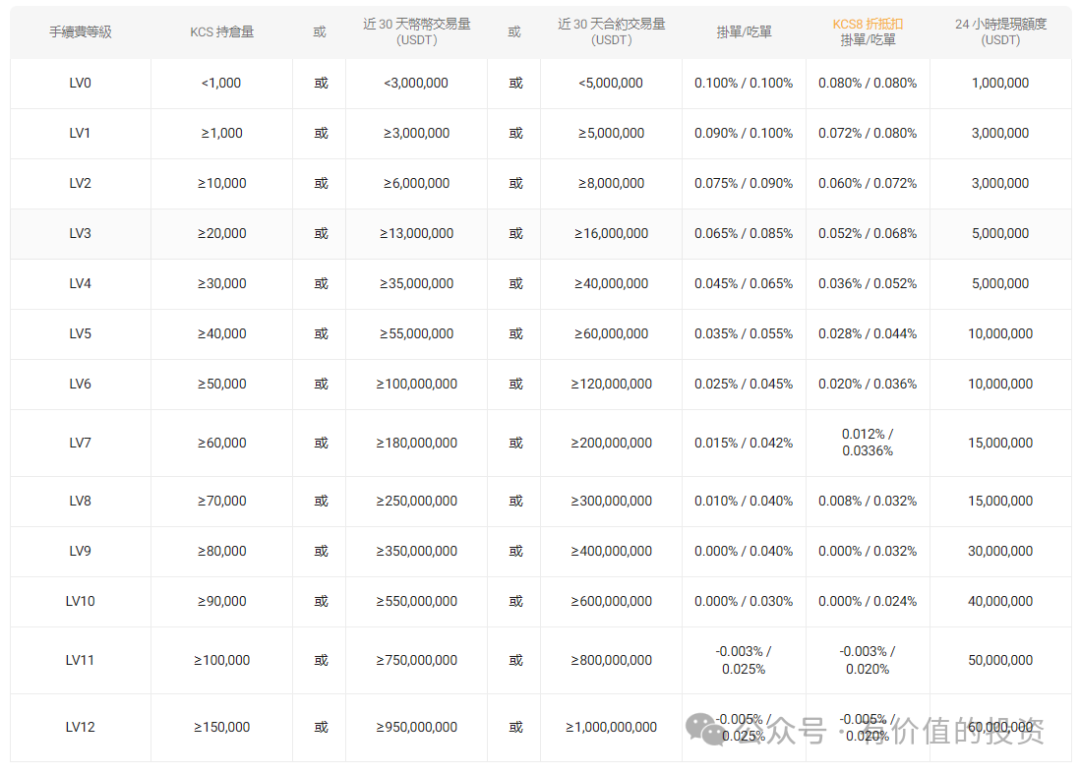The height and width of the screenshot is (774, 1080).
Task: Click the ≥8,000,000 futures volume cell
Action: click(612, 183)
